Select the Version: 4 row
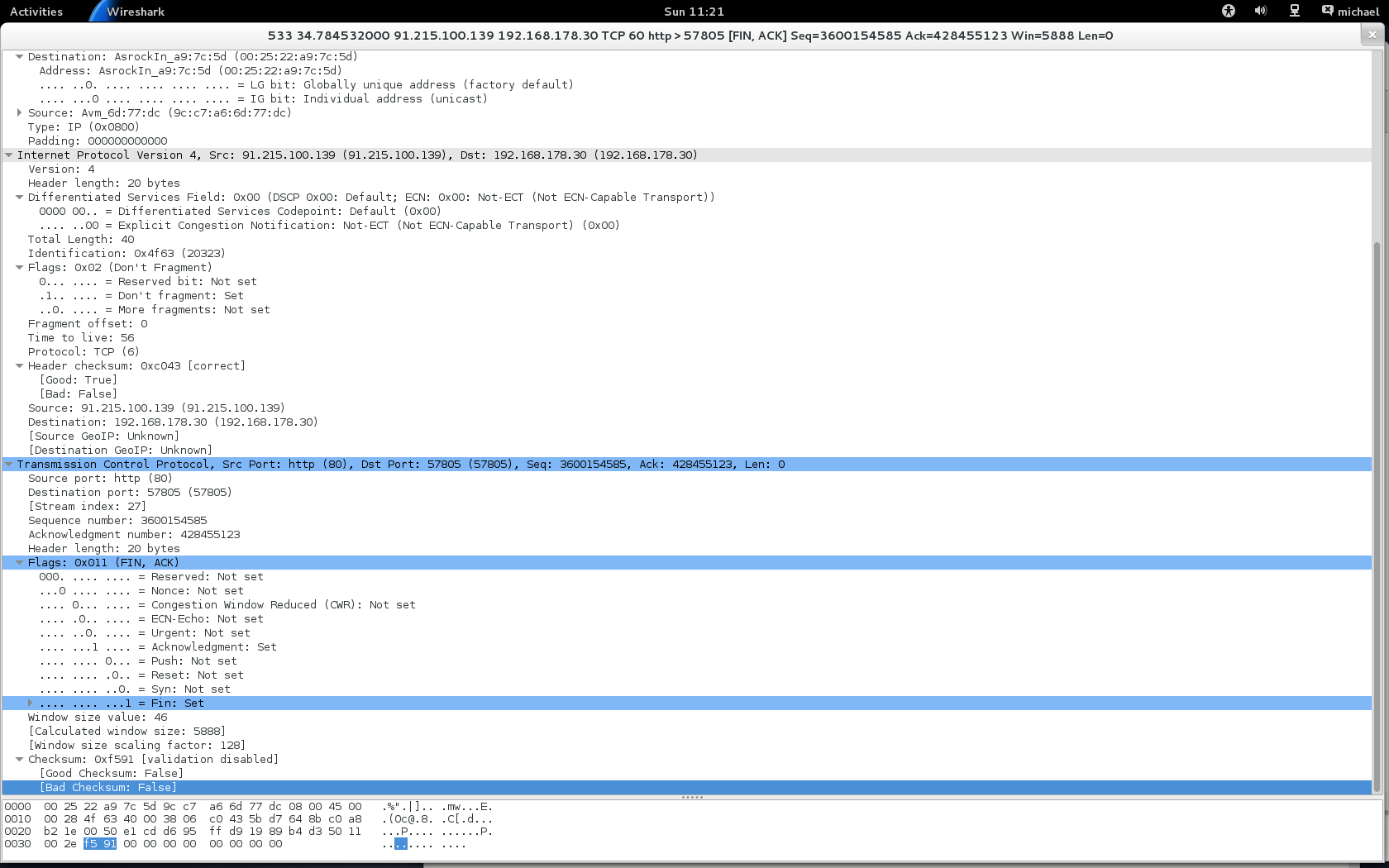Image resolution: width=1389 pixels, height=868 pixels. coord(687,169)
